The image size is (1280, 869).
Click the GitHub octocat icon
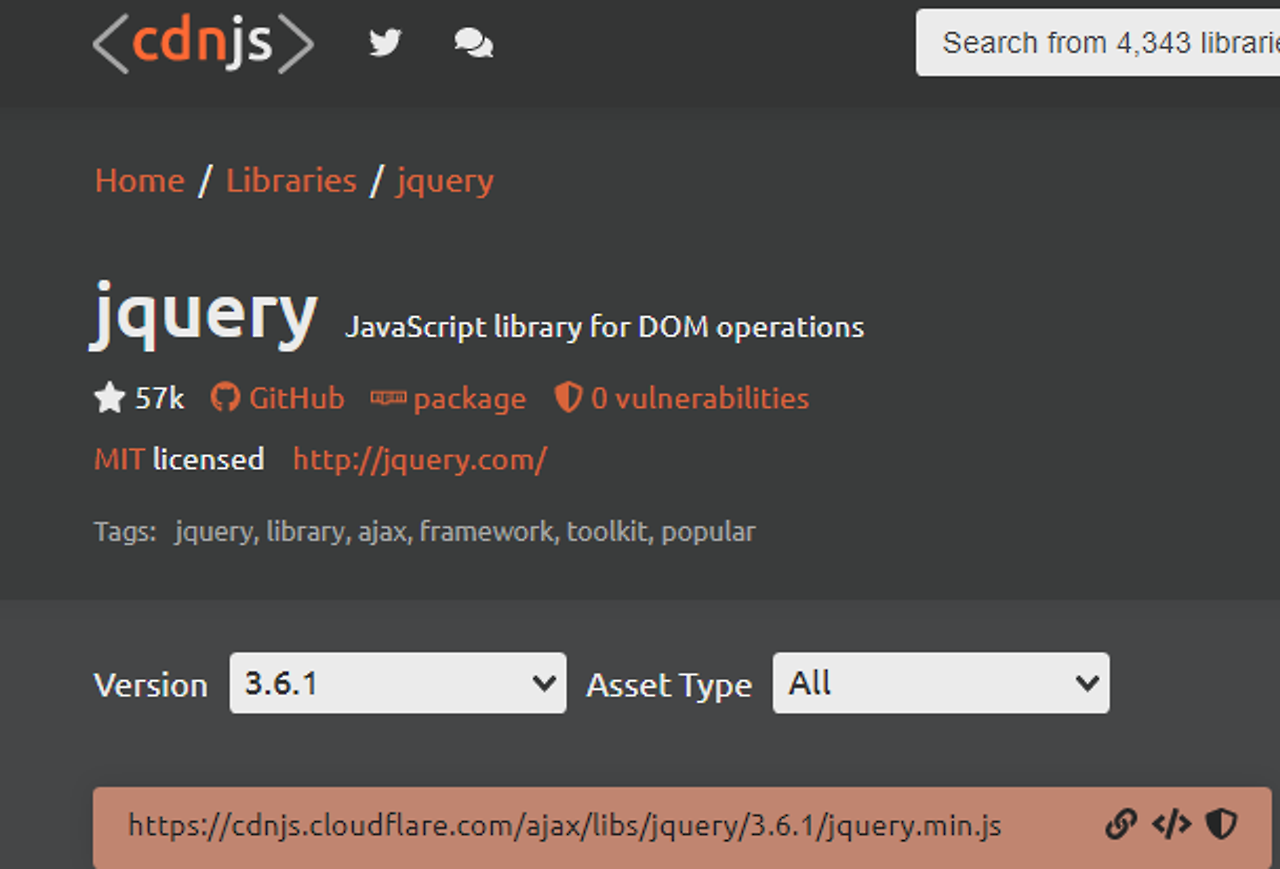(225, 398)
